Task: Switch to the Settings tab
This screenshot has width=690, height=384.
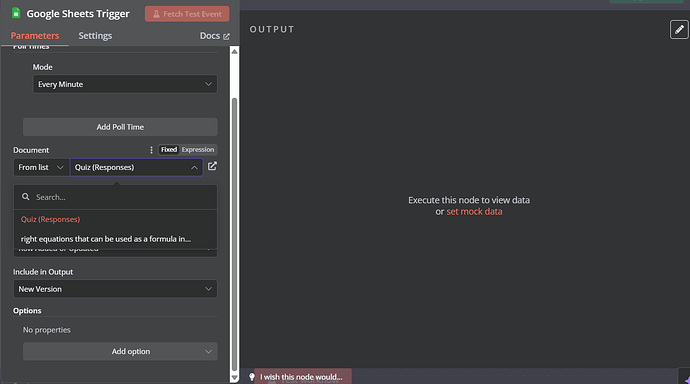Action: pyautogui.click(x=95, y=36)
